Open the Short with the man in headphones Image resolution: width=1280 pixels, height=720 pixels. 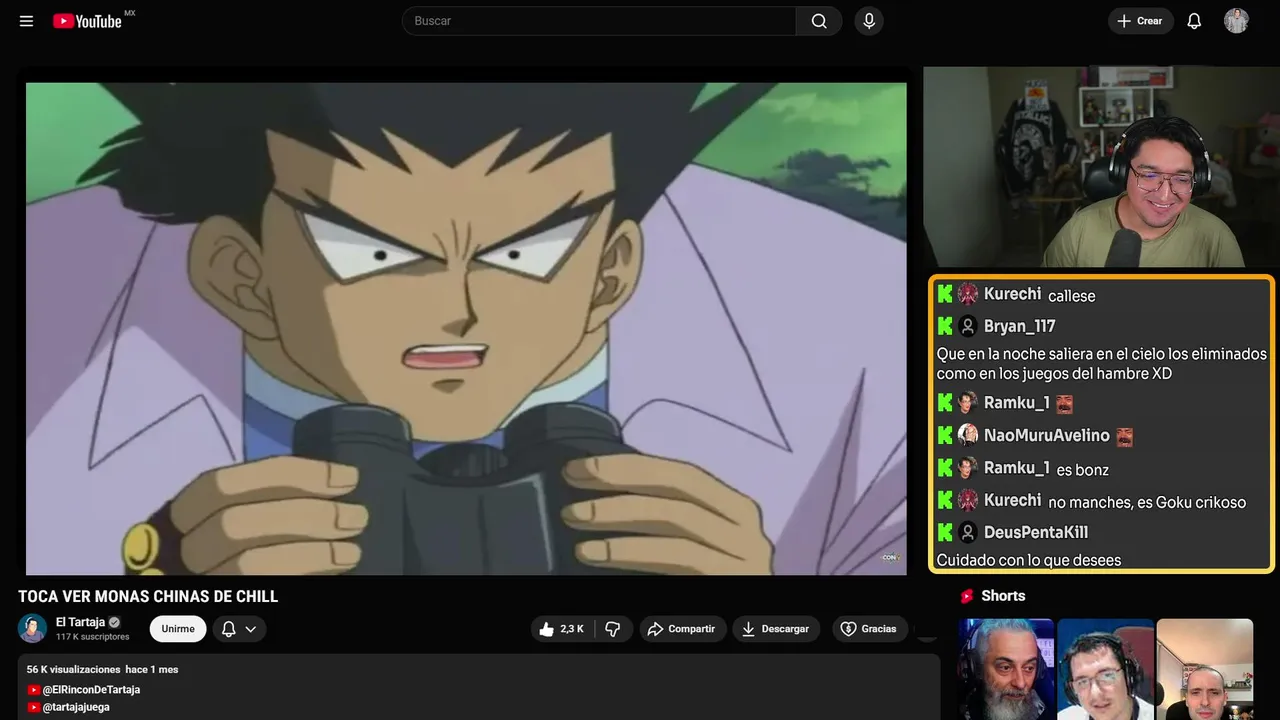click(x=1105, y=669)
